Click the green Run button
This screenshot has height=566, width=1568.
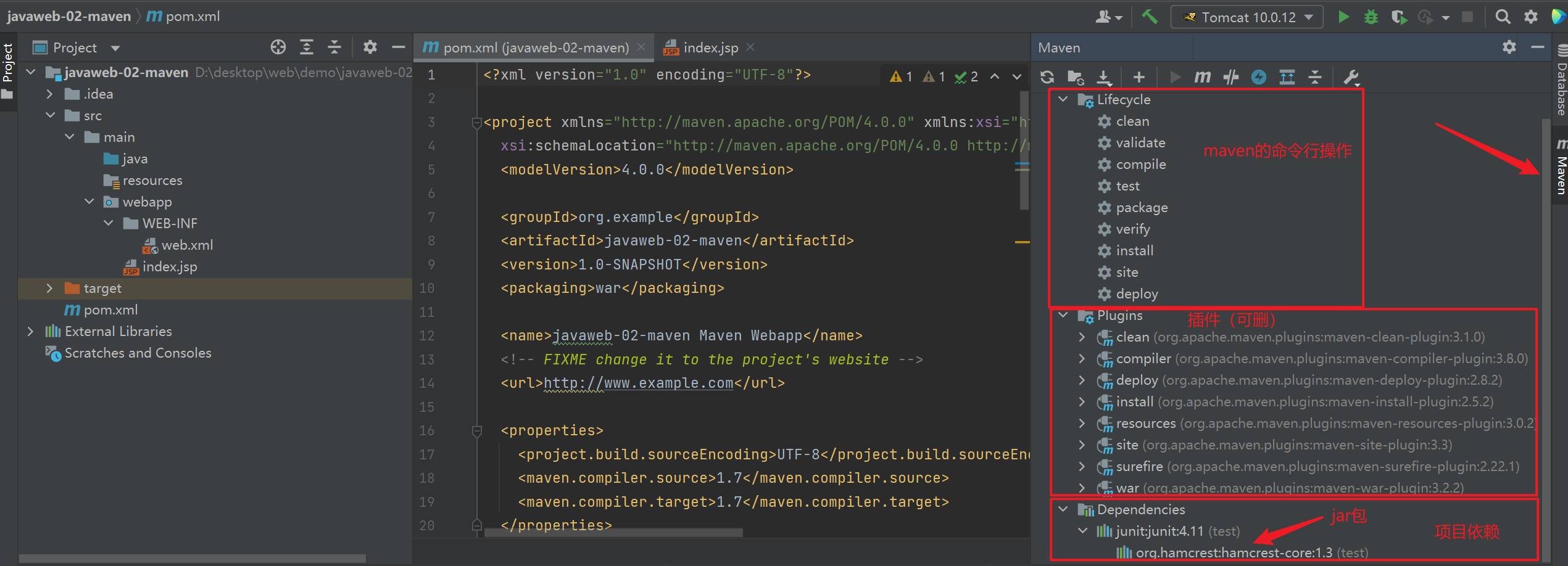tap(1343, 17)
